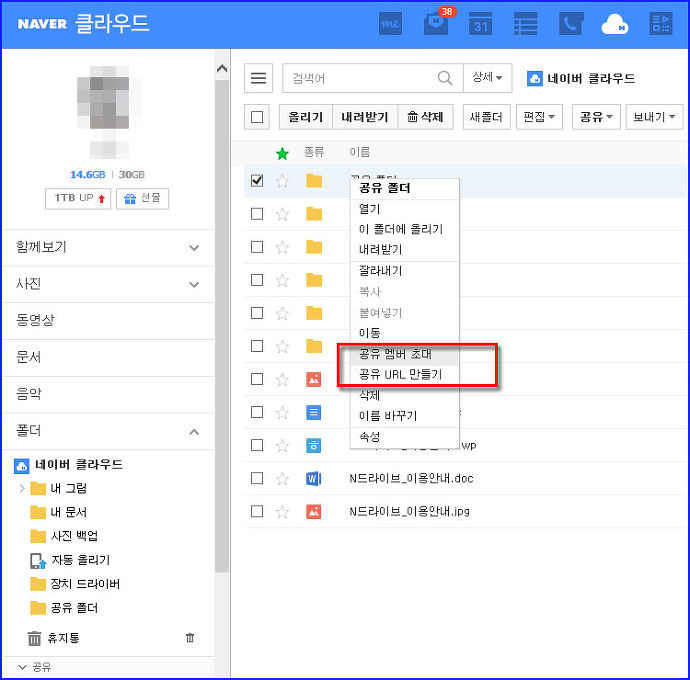This screenshot has height=680, width=690.
Task: Collapse the 폴더 section
Action: 194,432
